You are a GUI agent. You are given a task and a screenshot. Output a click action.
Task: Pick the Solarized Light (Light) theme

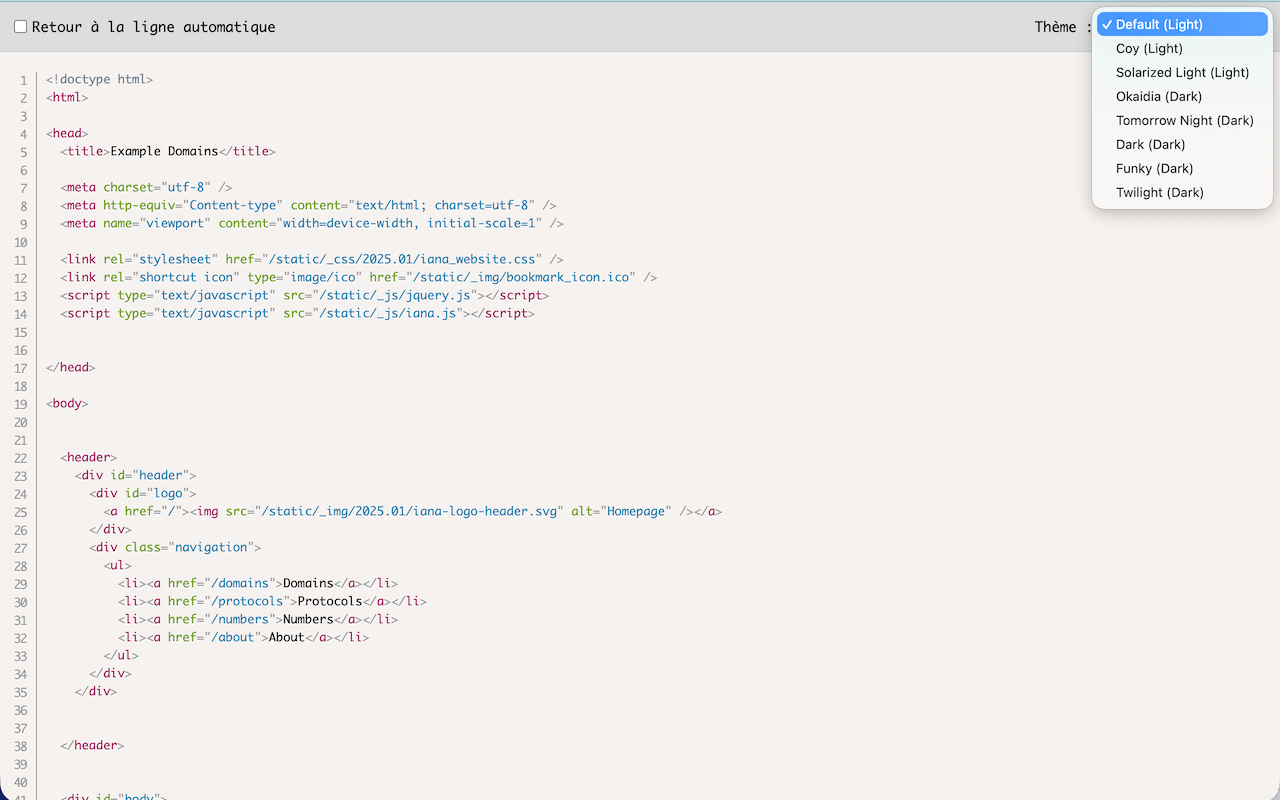tap(1182, 72)
